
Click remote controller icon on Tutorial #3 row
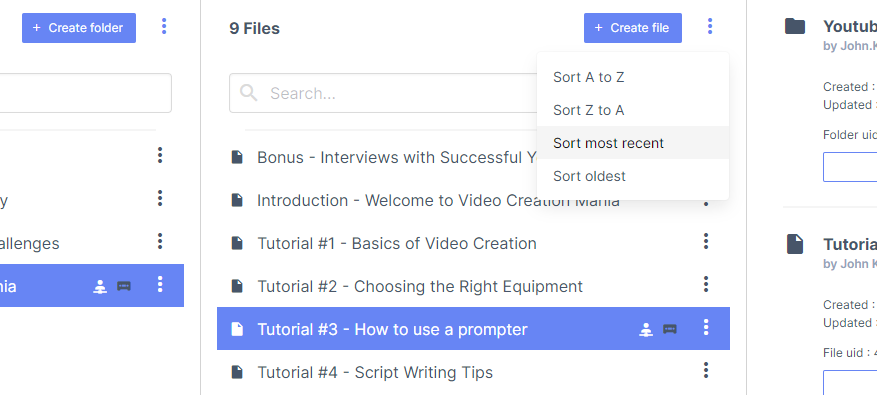click(x=670, y=330)
